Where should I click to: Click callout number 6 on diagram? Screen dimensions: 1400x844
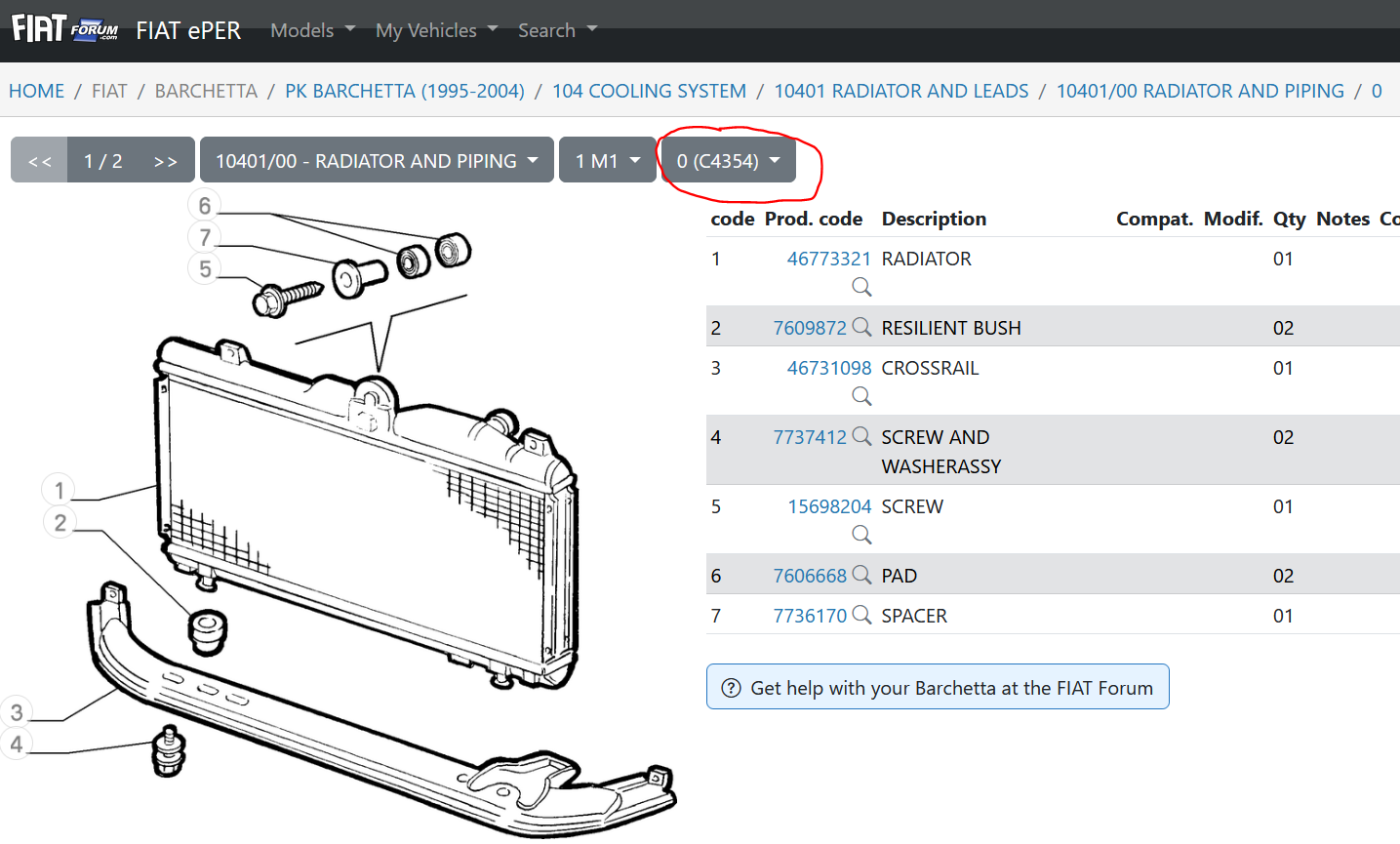coord(204,206)
